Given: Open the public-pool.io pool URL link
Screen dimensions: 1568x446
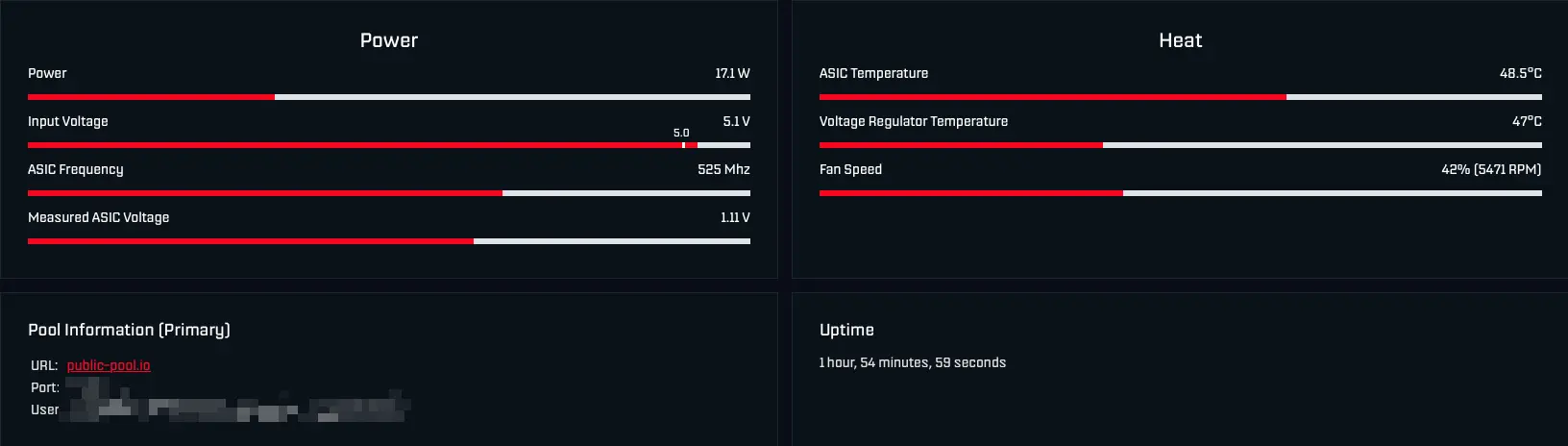Looking at the screenshot, I should pyautogui.click(x=109, y=365).
